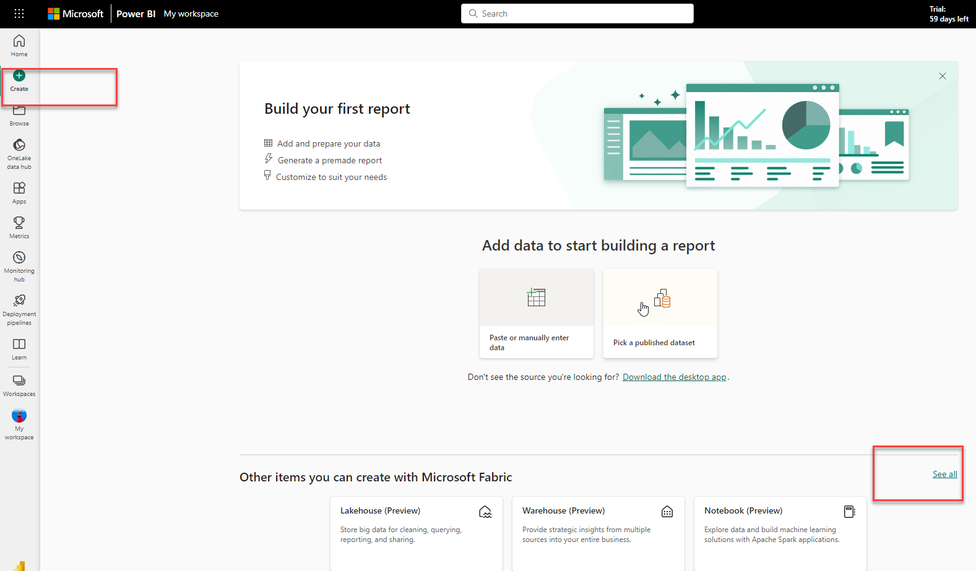Click 'Customize to suit your needs' text
This screenshot has height=571, width=976.
(331, 177)
